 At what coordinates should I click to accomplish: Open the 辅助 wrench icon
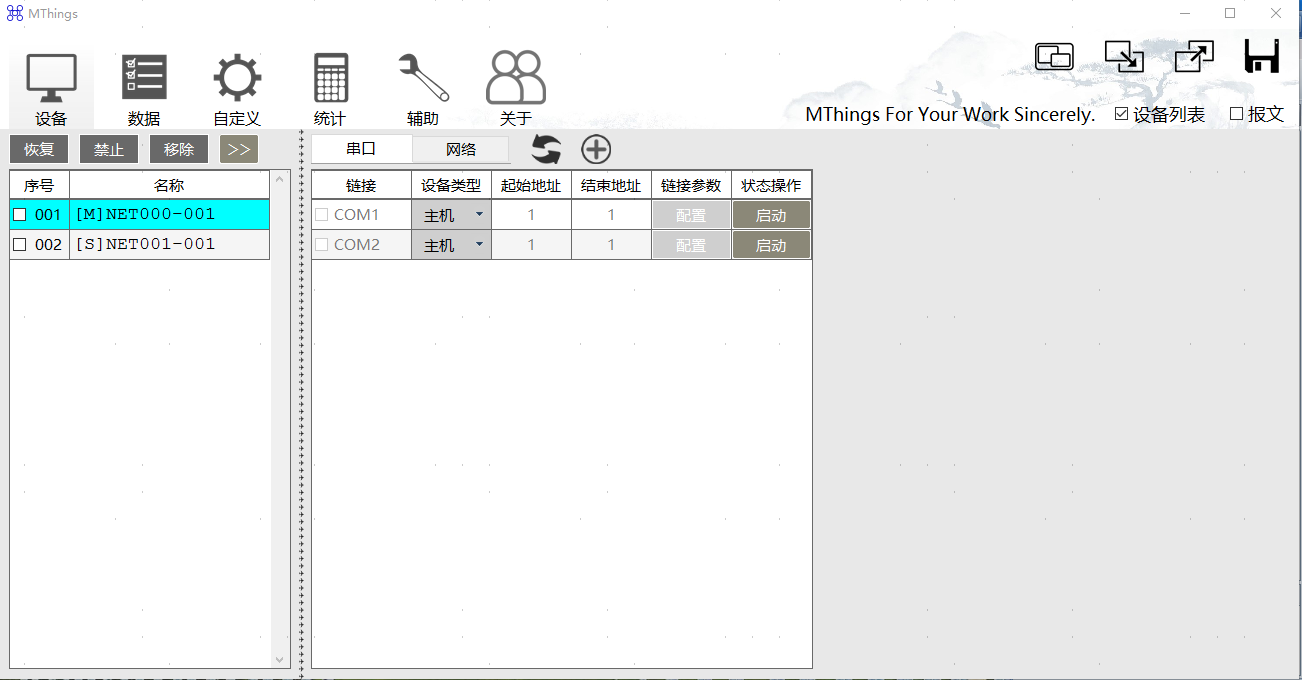(x=423, y=78)
